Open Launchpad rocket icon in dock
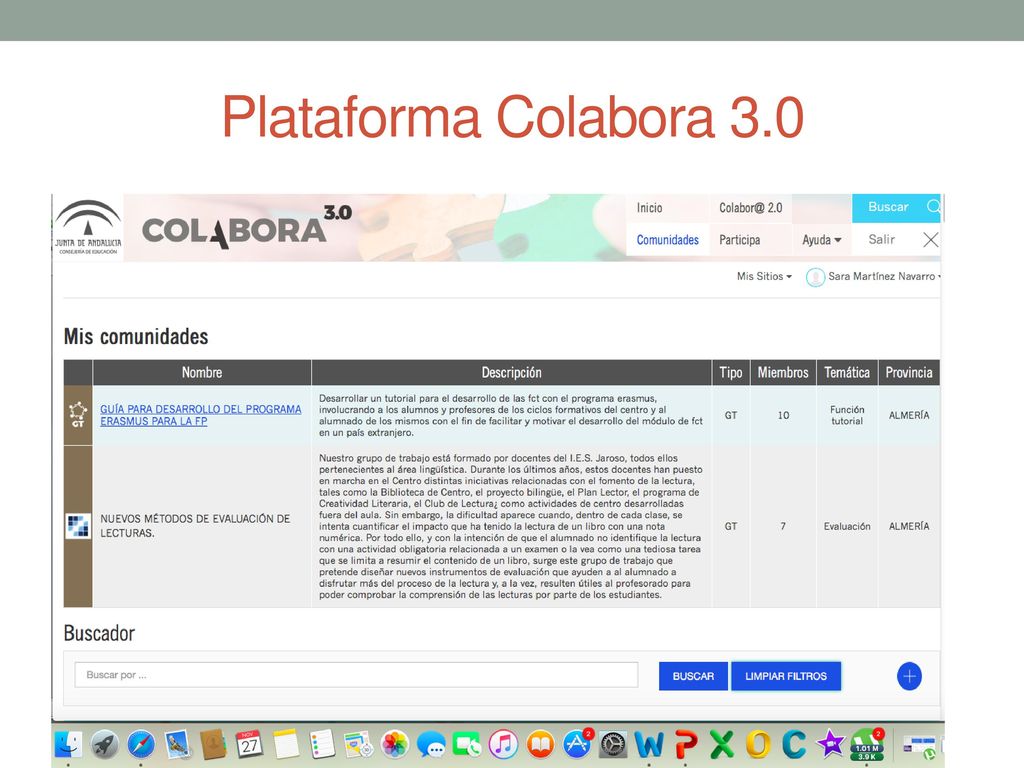This screenshot has width=1024, height=768. [104, 744]
